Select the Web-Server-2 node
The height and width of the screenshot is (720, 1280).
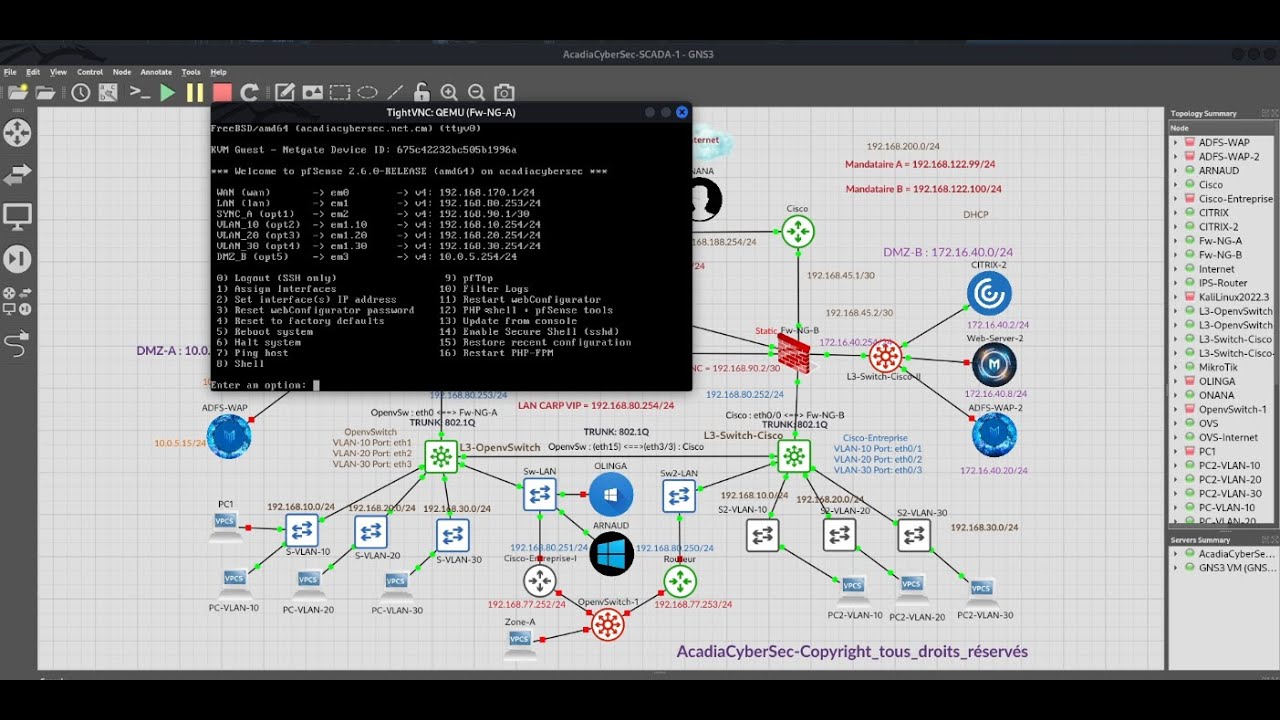(993, 365)
